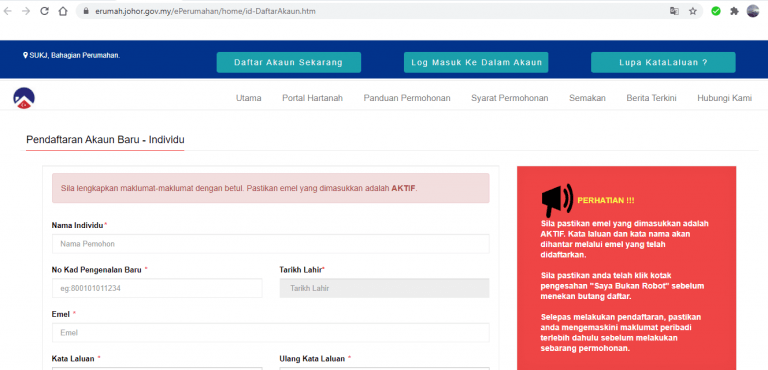This screenshot has height=370, width=768.
Task: Click the browser forward arrow
Action: pyautogui.click(x=26, y=11)
